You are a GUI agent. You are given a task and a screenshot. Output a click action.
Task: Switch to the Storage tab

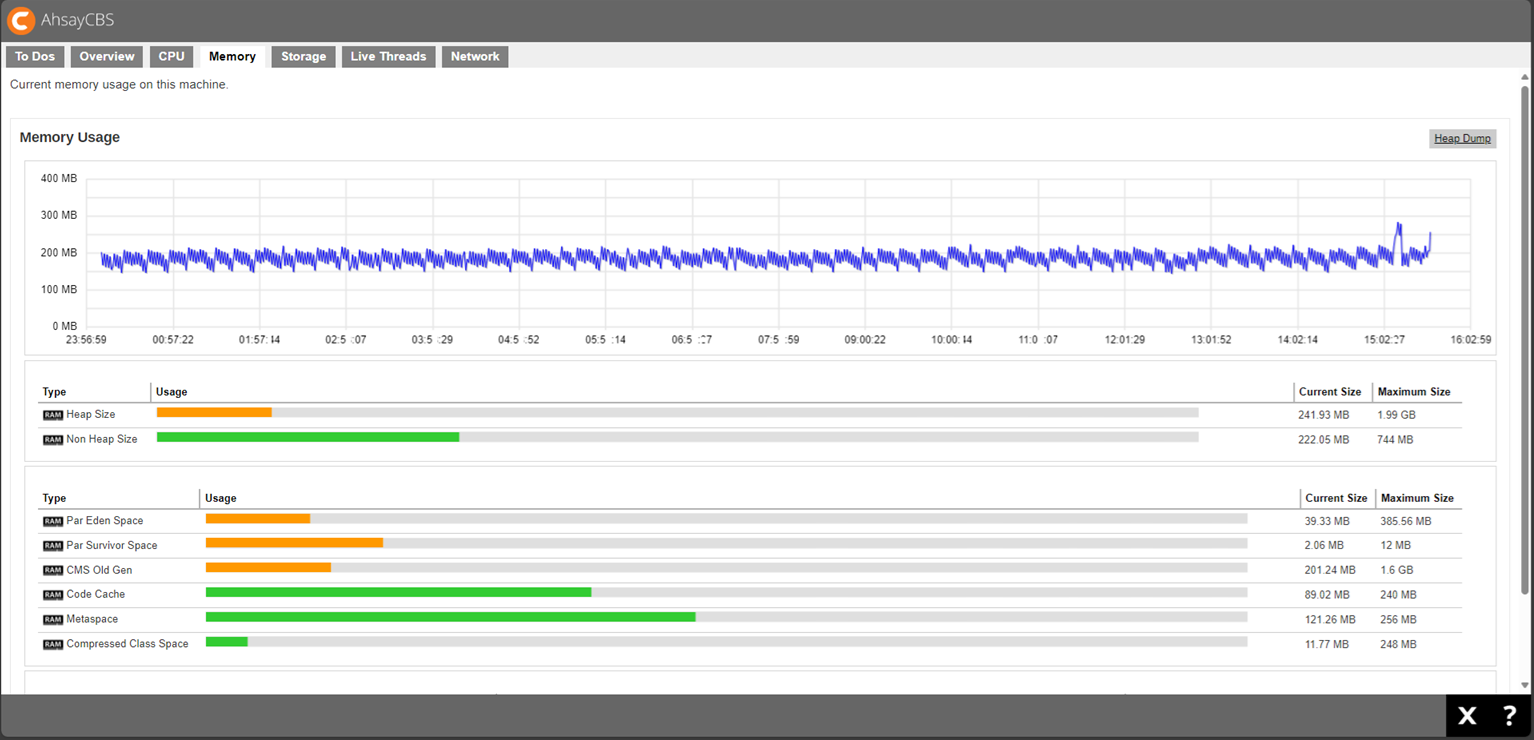303,57
